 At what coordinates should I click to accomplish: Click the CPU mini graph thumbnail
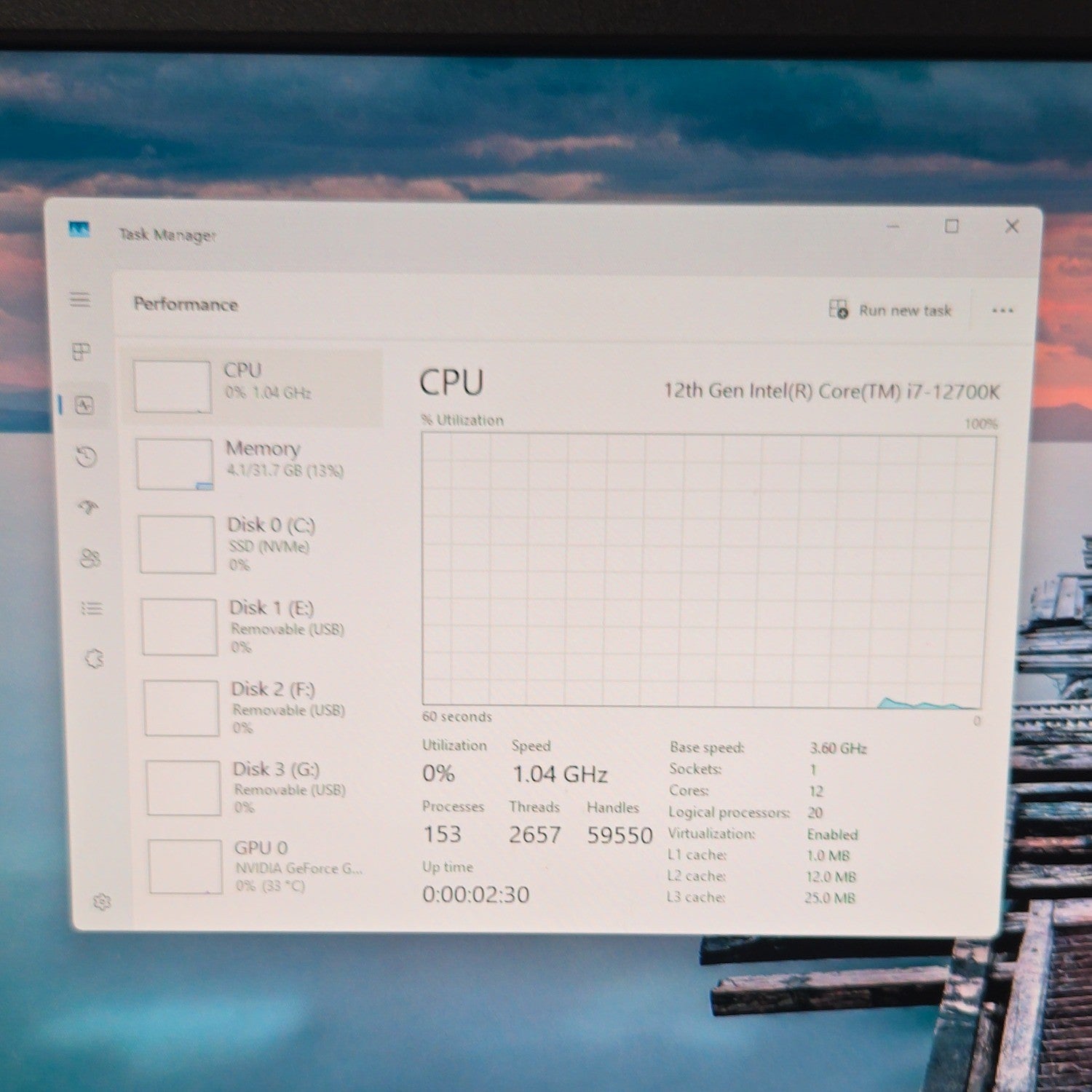pyautogui.click(x=173, y=387)
